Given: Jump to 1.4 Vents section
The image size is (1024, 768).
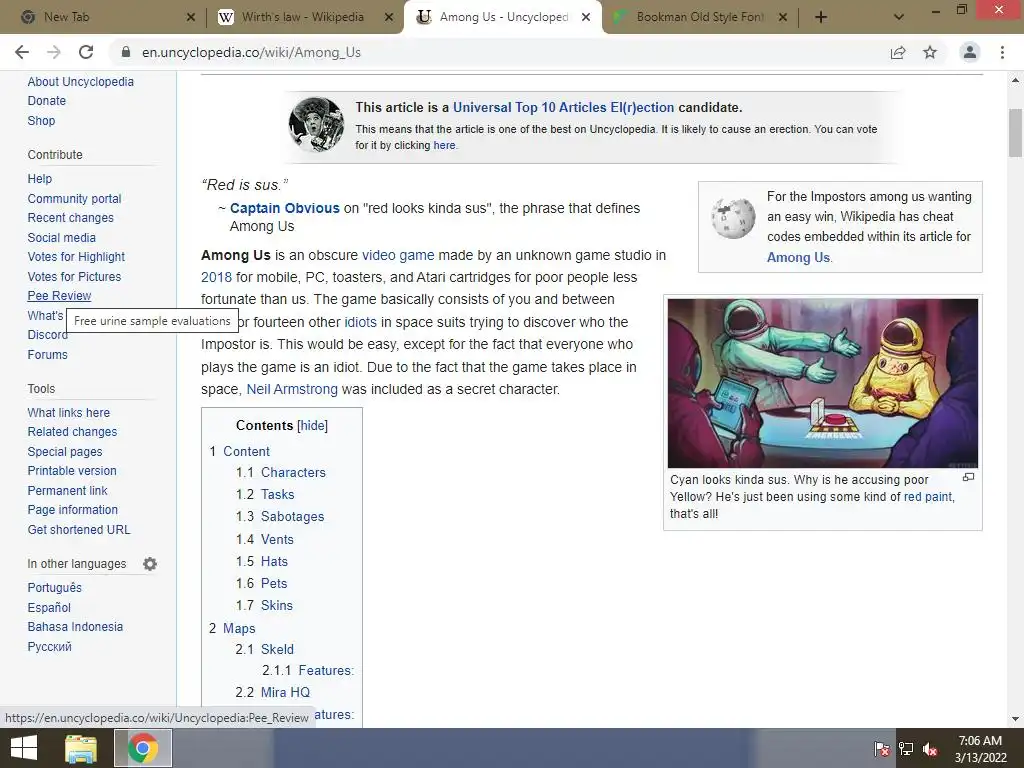Looking at the screenshot, I should coord(277,539).
